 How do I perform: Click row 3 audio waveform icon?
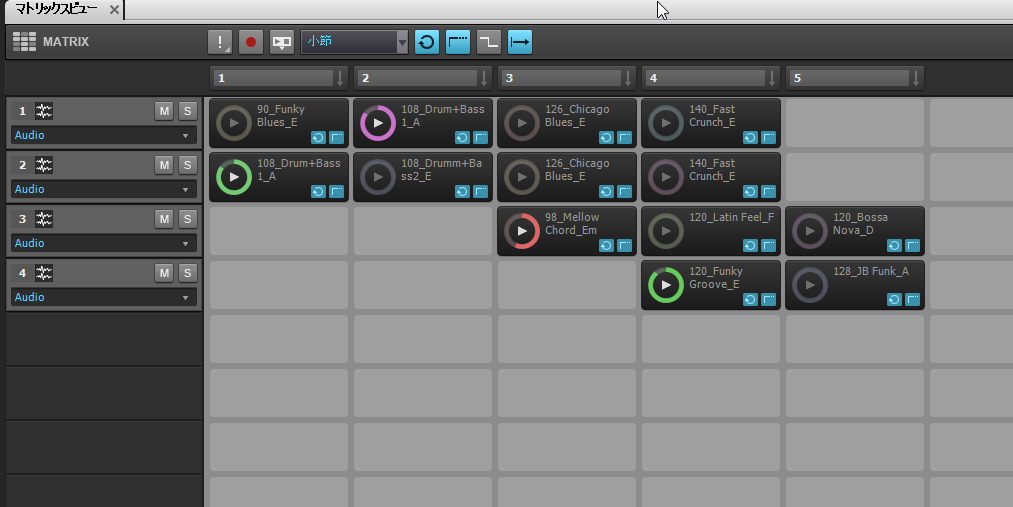[44, 219]
